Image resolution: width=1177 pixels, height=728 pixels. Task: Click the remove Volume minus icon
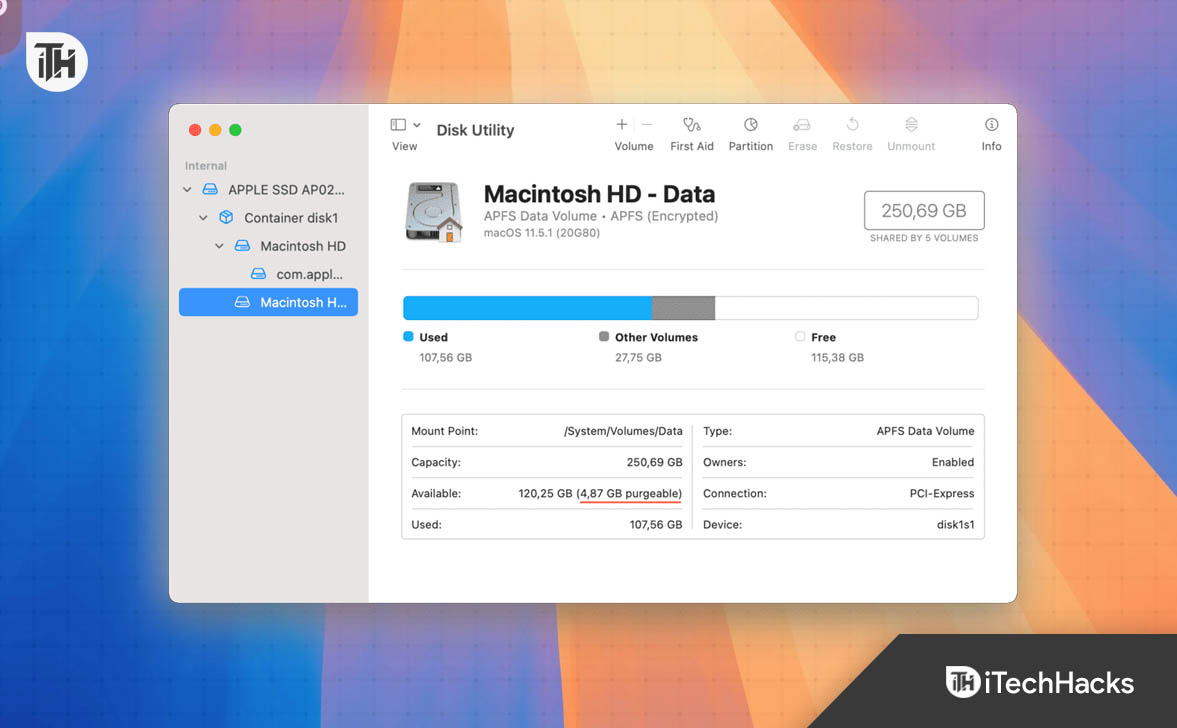(x=647, y=125)
